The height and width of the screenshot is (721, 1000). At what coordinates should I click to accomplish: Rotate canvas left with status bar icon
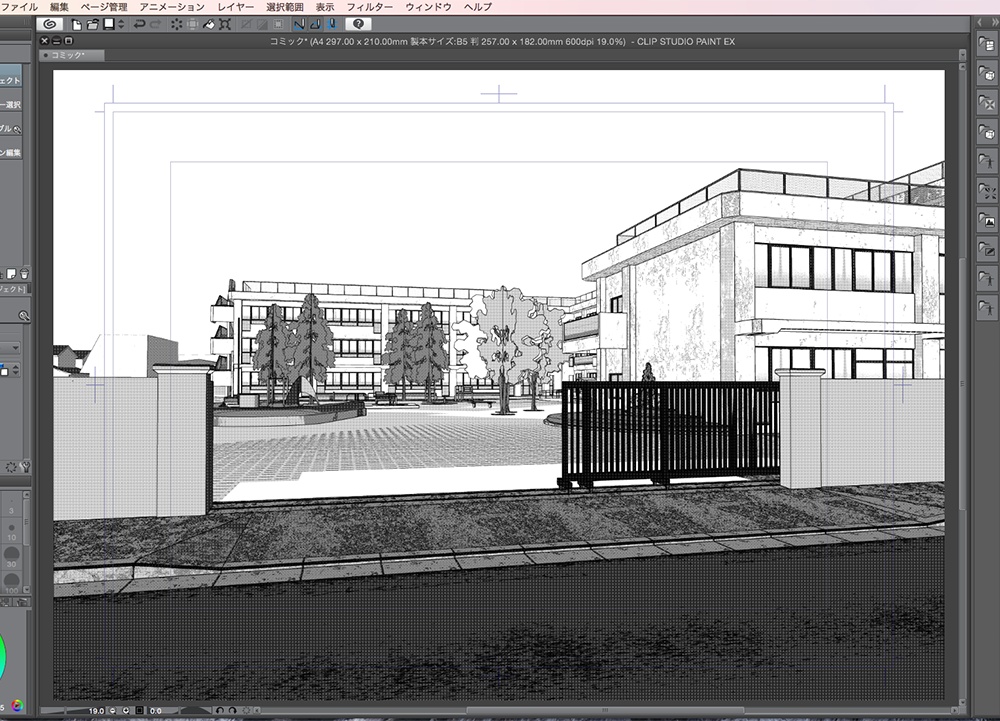[220, 710]
